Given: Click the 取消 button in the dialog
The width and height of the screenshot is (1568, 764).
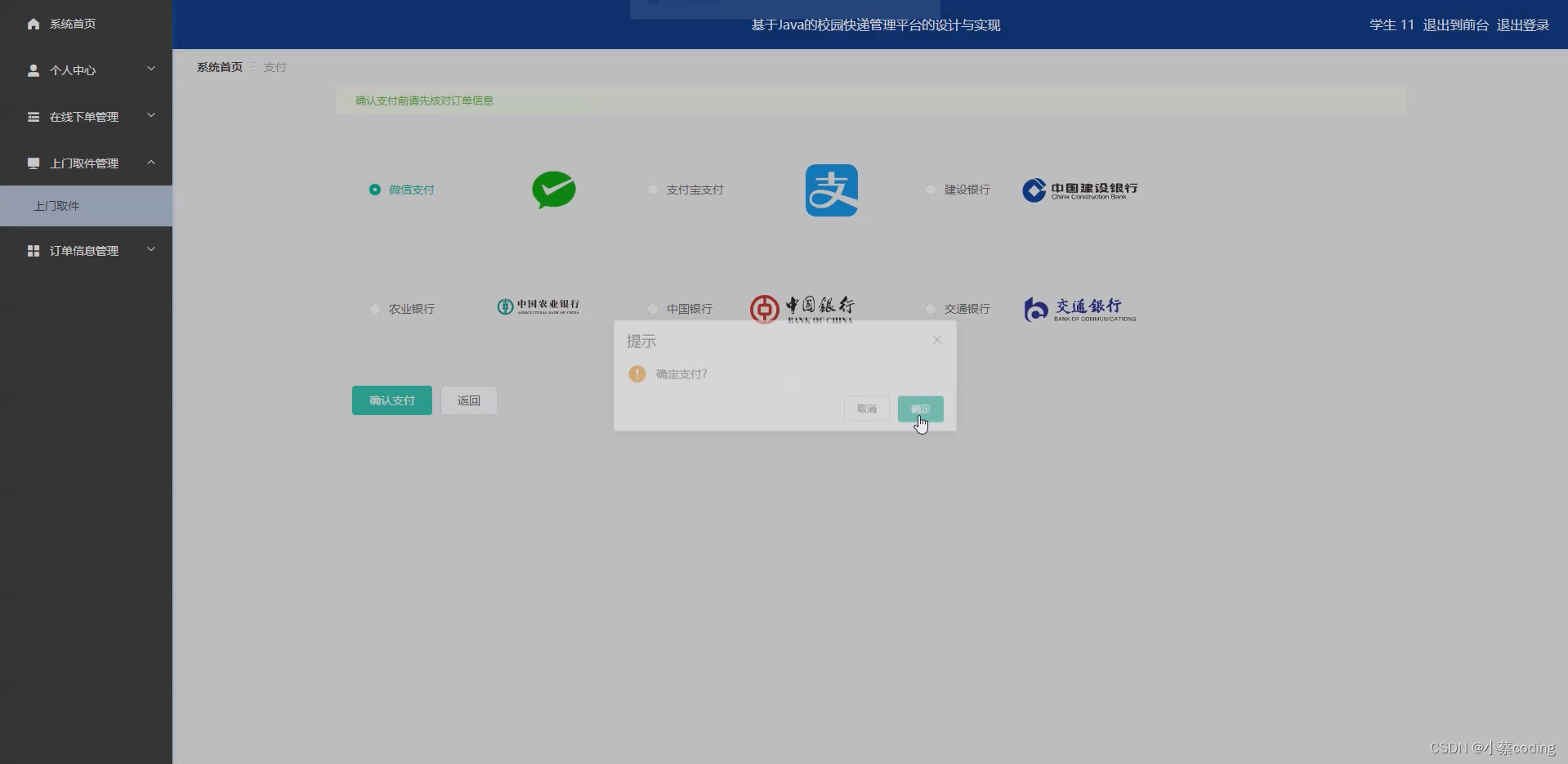Looking at the screenshot, I should coord(867,409).
